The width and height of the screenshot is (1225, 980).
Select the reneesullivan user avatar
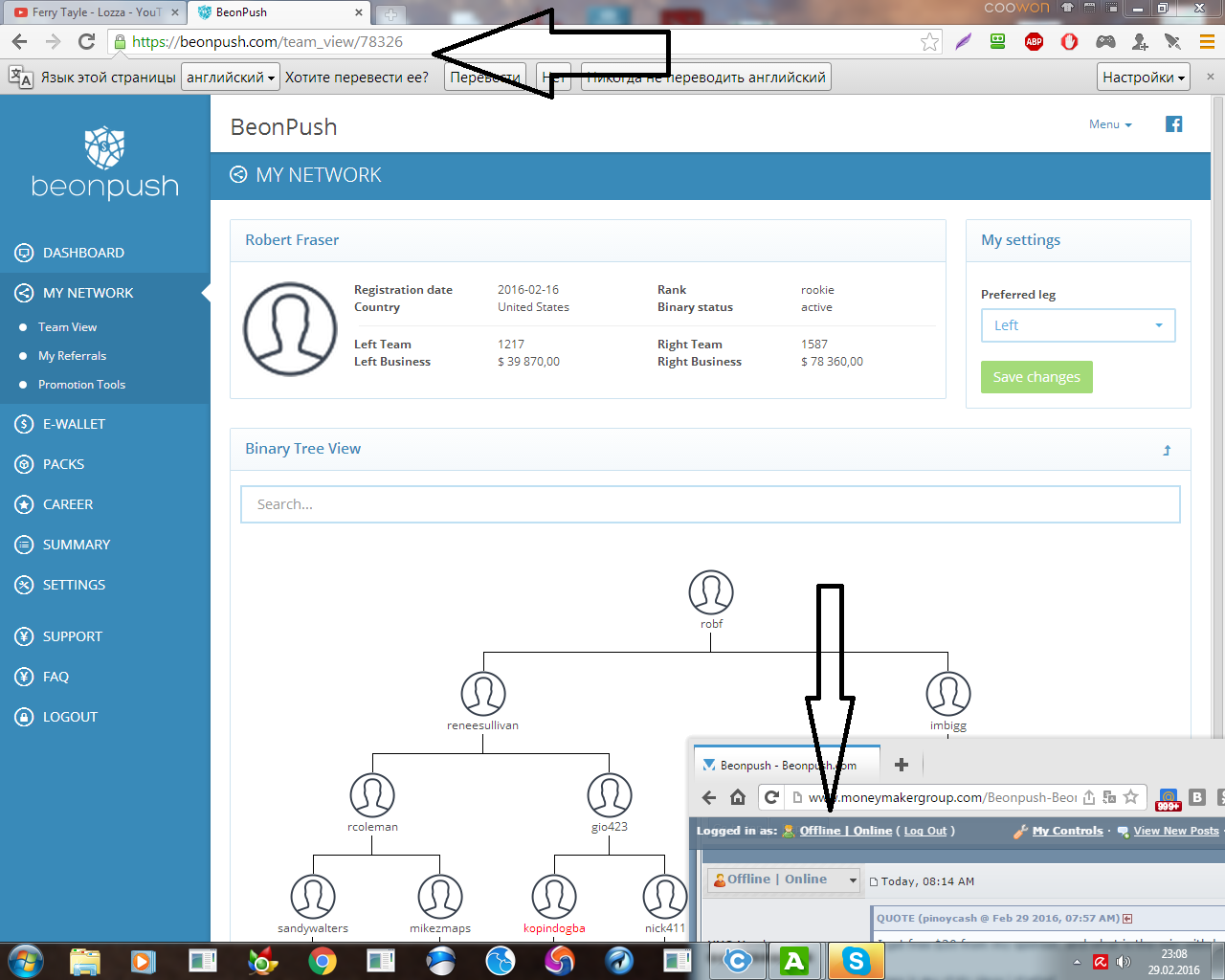pyautogui.click(x=483, y=694)
